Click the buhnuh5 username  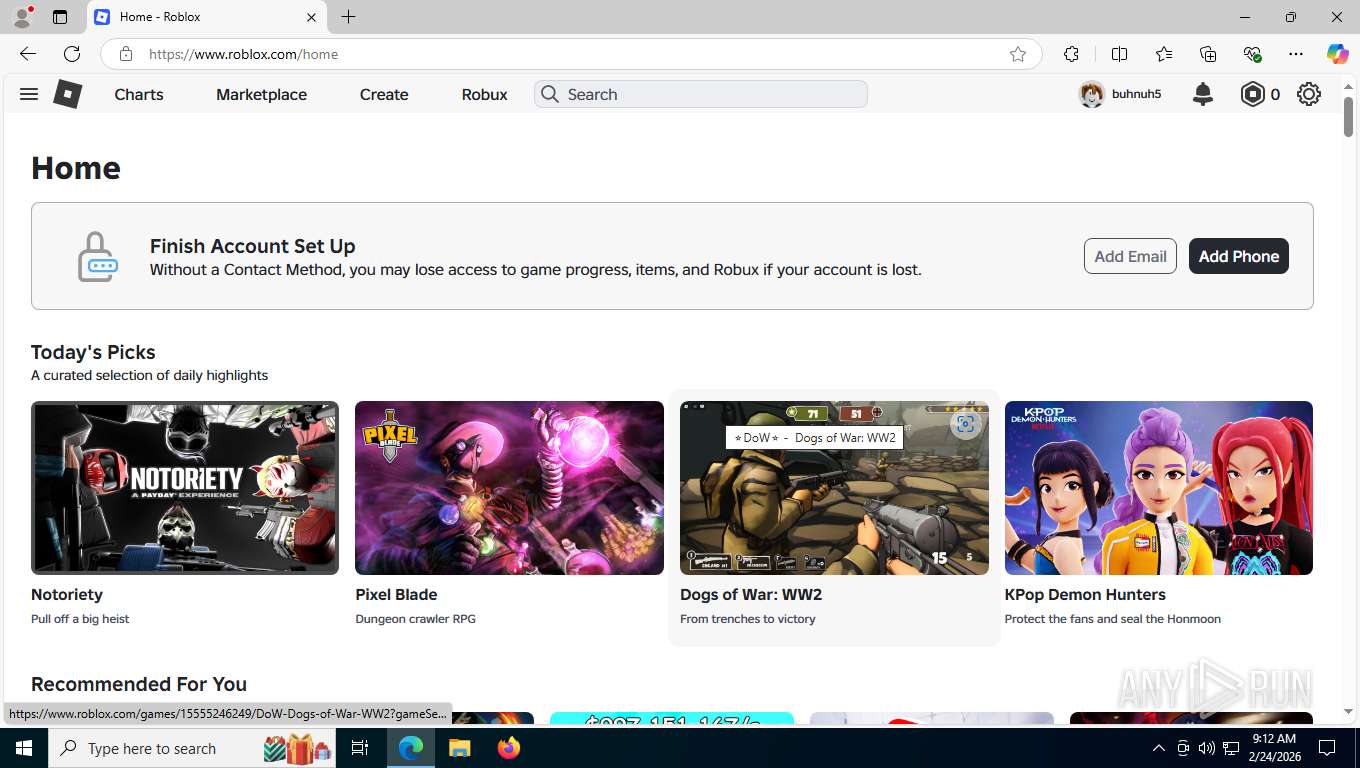[x=1137, y=94]
